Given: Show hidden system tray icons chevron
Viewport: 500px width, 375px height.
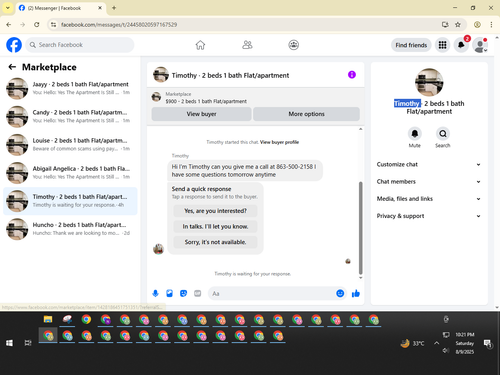Looking at the screenshot, I should [436, 343].
